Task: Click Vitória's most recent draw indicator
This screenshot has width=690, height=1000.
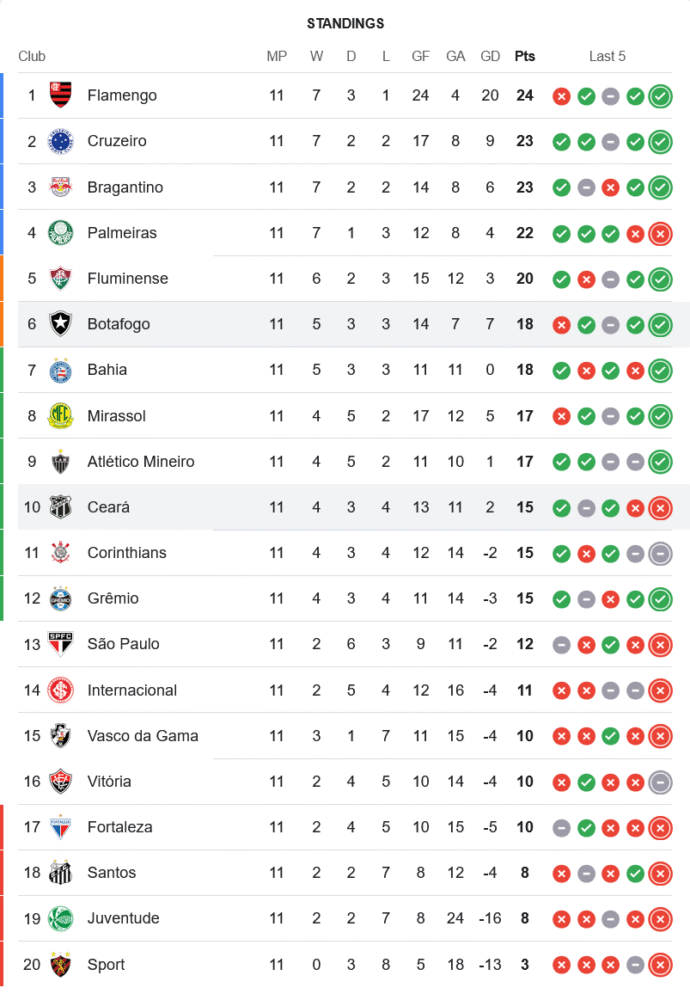Action: coord(660,782)
